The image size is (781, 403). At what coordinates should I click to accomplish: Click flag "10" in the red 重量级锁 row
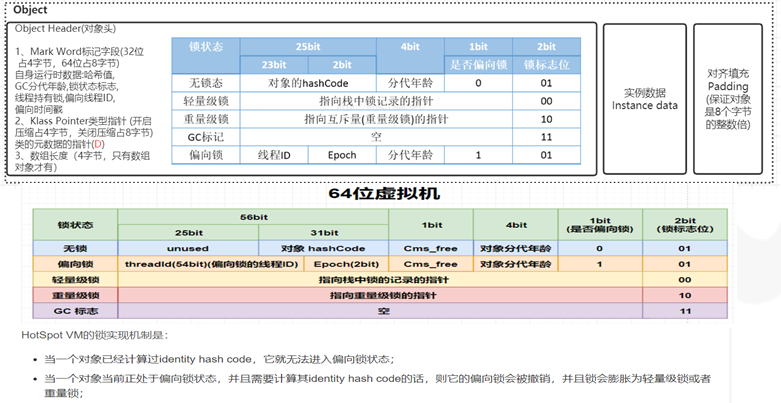[685, 295]
